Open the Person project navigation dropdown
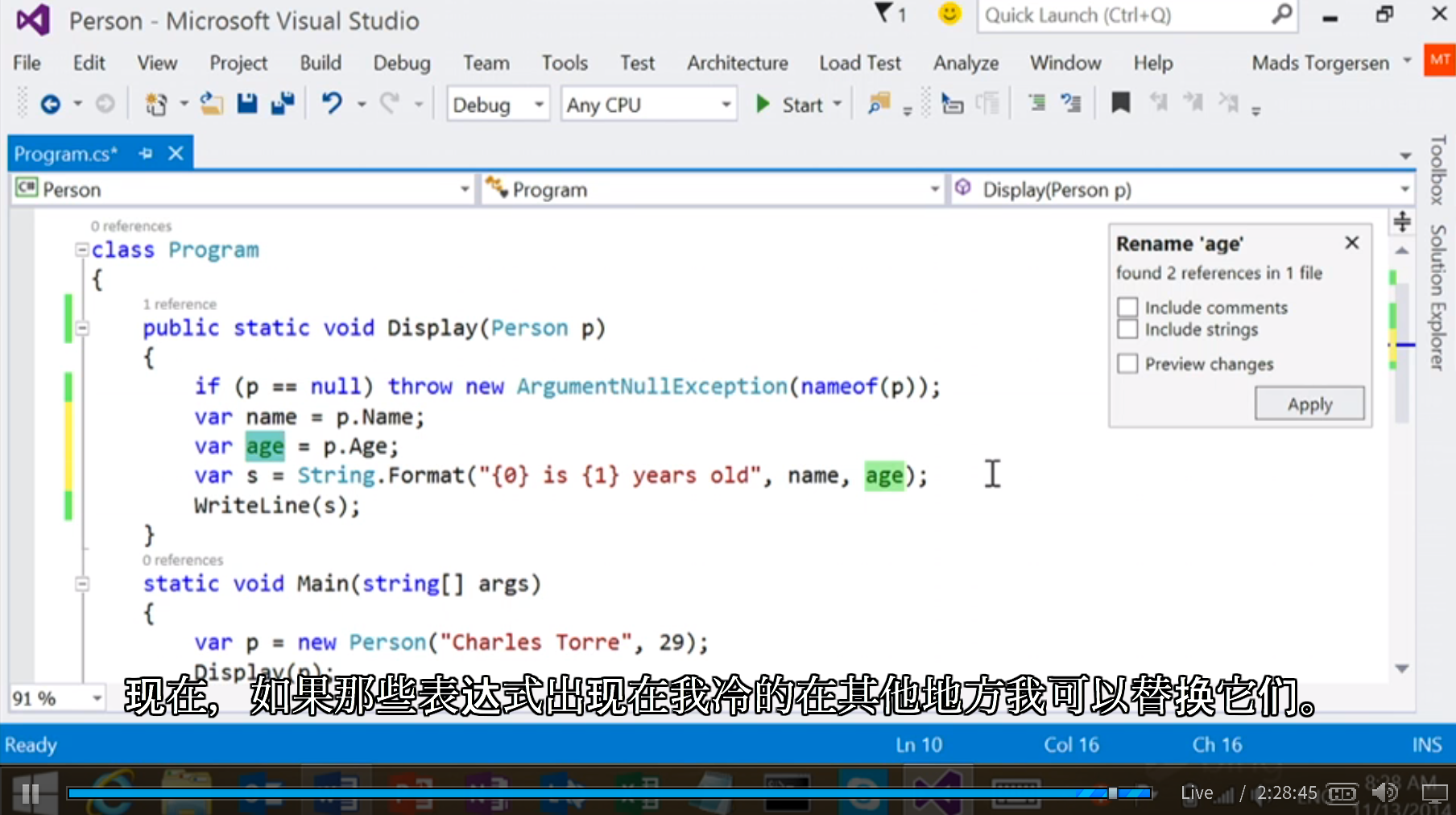 [242, 189]
